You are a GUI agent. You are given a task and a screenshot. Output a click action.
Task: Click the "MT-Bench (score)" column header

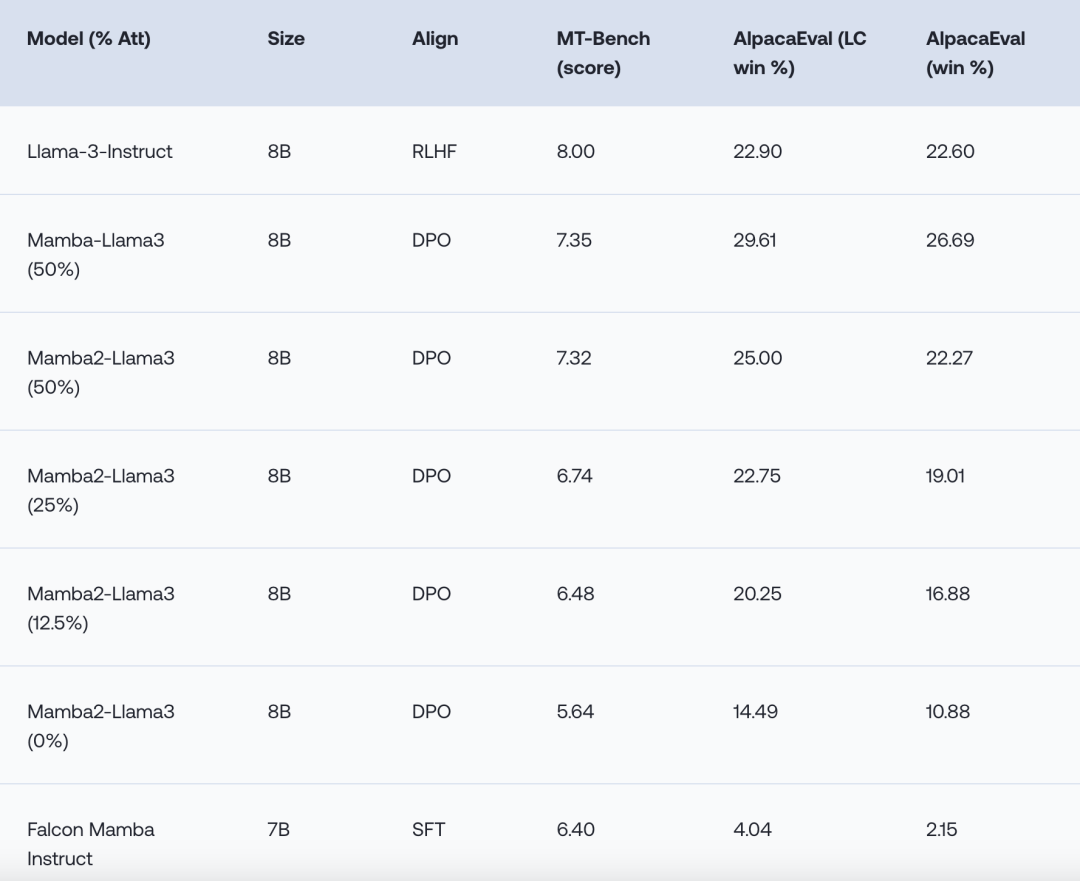pos(603,53)
